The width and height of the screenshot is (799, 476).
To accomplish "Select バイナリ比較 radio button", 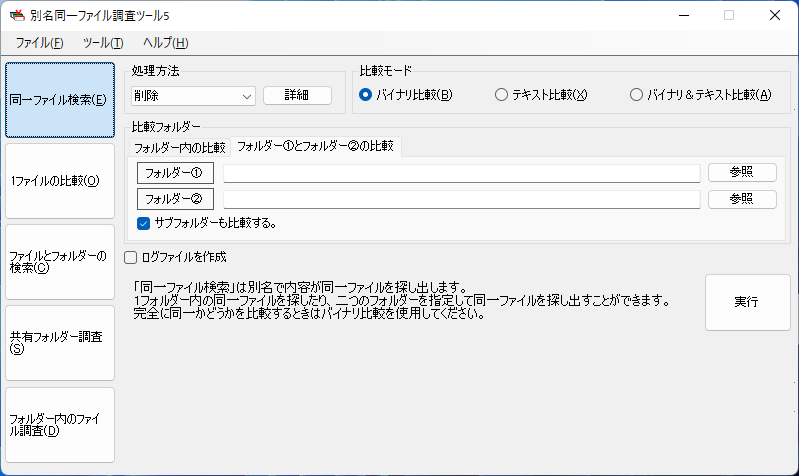I will (365, 95).
